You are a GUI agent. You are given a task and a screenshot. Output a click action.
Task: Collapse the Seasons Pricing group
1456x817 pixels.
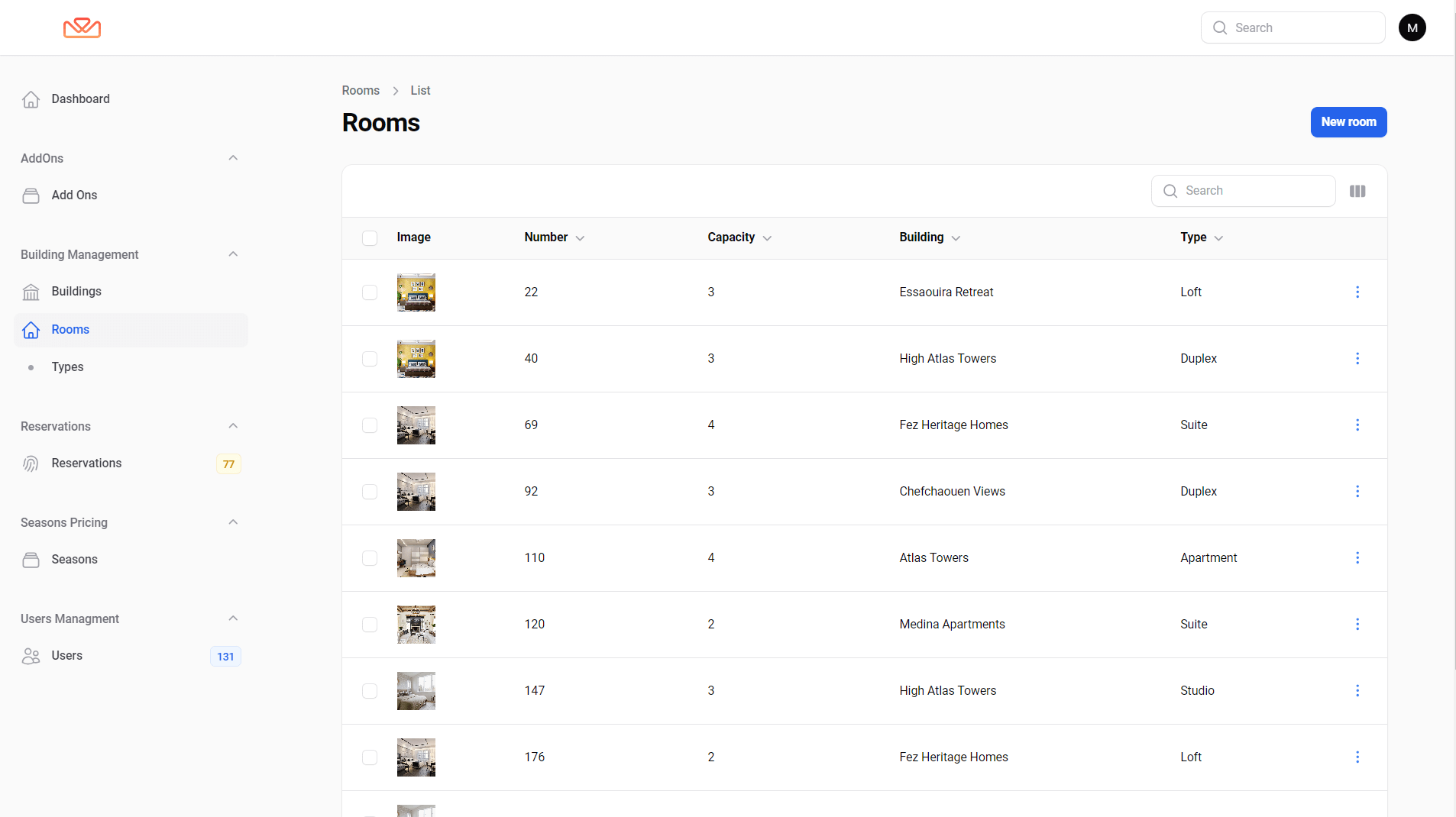click(x=233, y=522)
